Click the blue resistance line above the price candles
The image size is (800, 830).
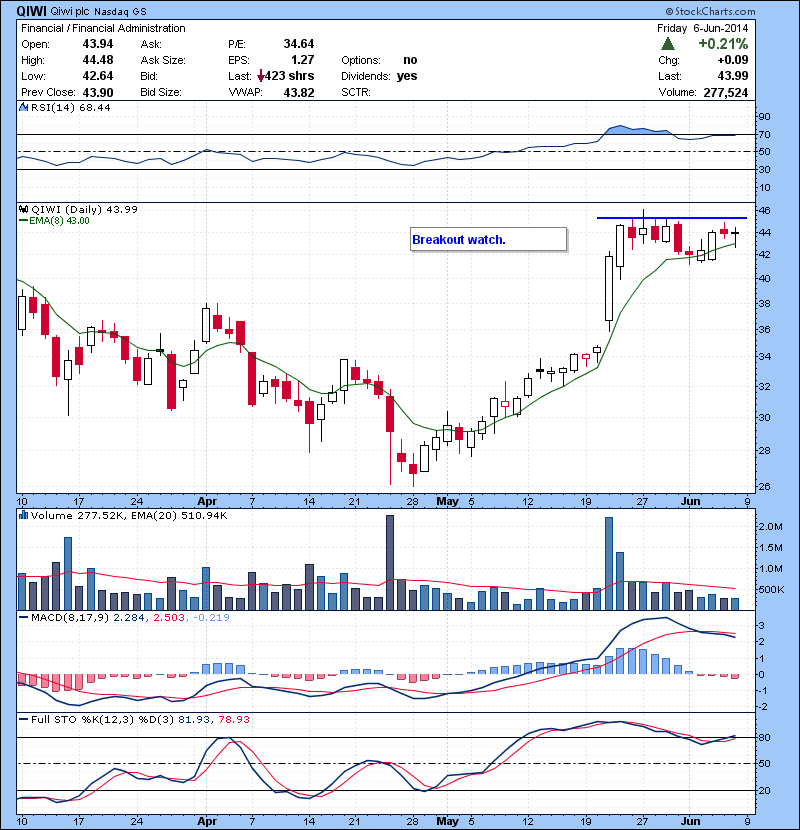tap(672, 218)
